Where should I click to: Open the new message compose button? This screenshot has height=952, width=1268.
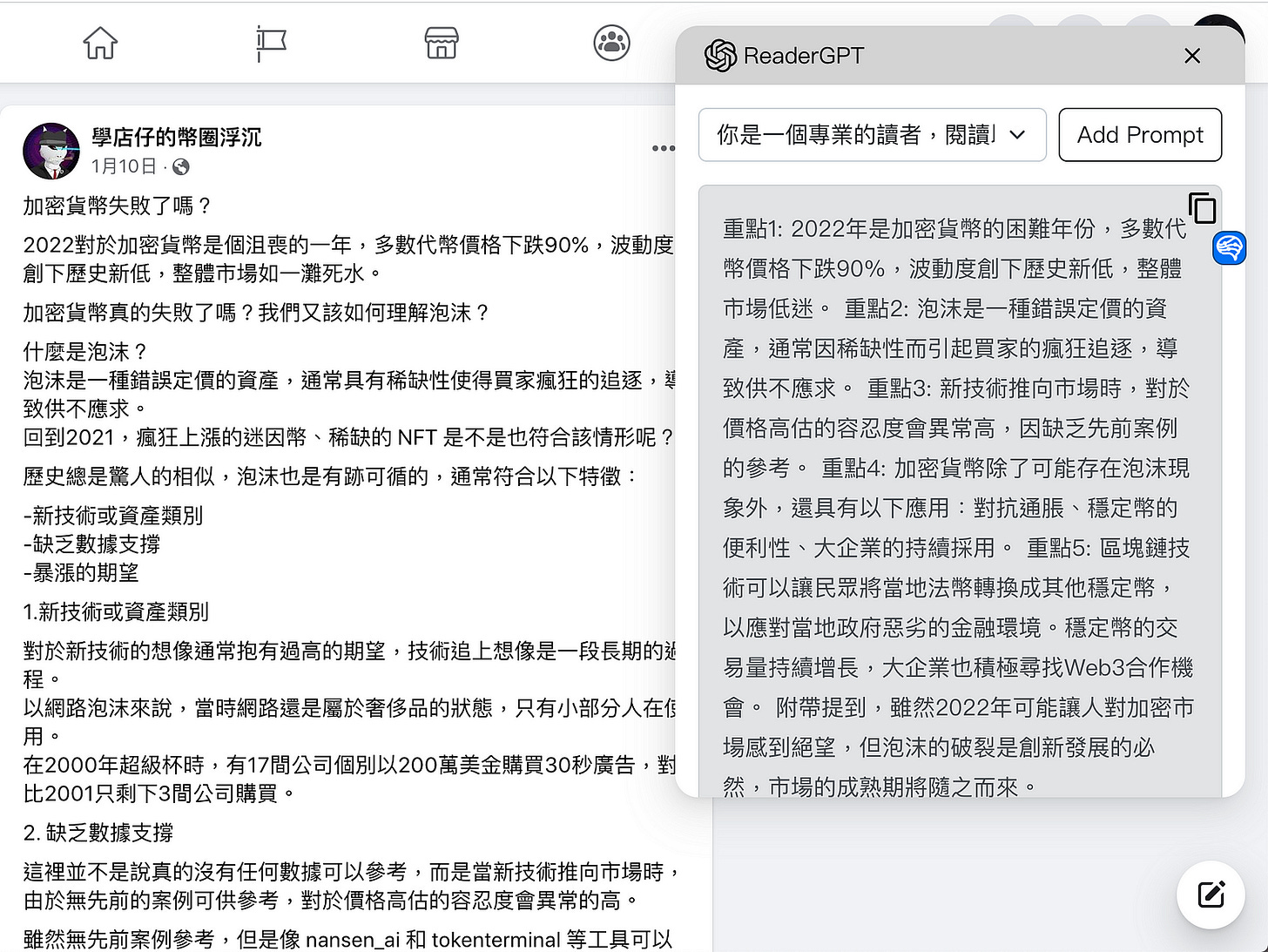coord(1211,895)
